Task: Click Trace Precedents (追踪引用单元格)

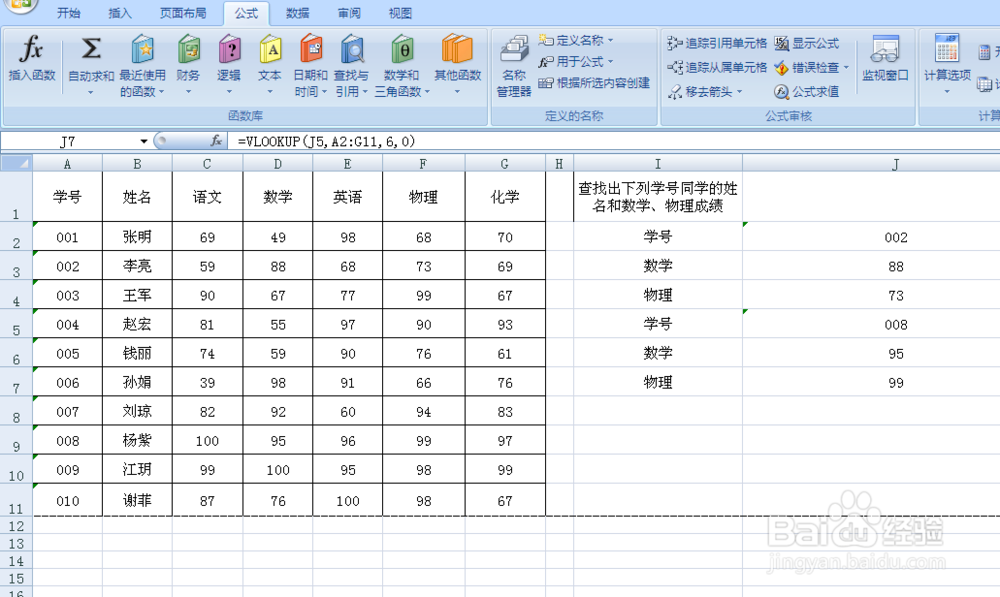Action: click(717, 43)
